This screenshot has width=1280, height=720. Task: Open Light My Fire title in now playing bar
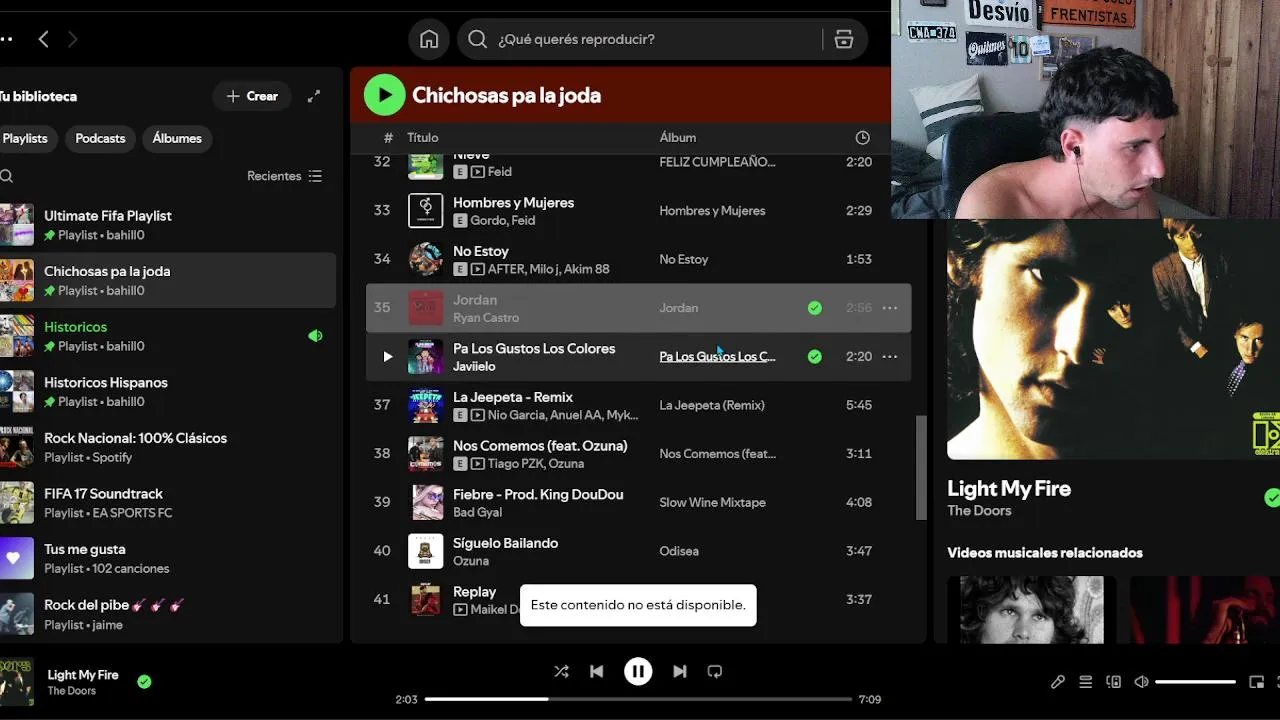(x=83, y=675)
